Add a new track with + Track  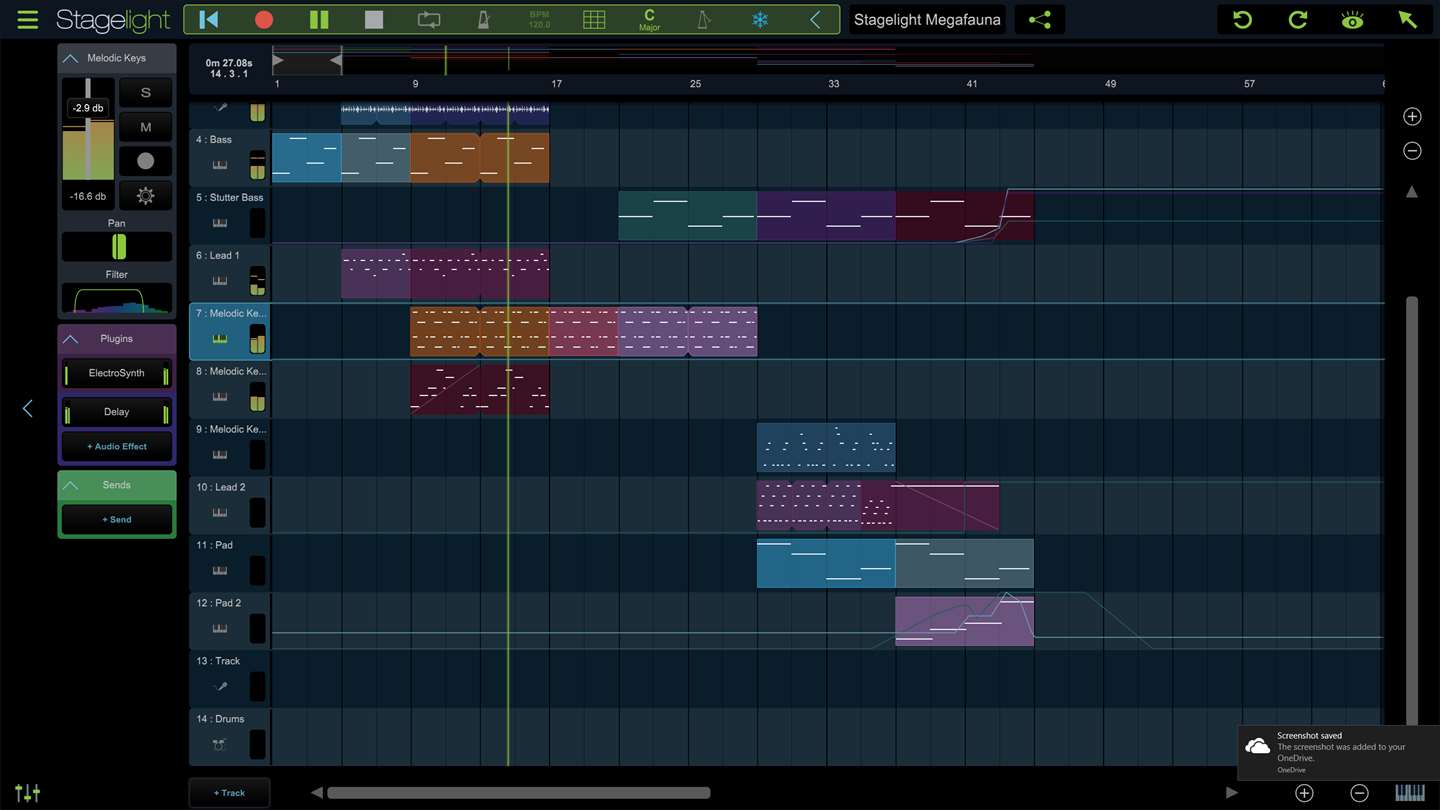click(229, 793)
